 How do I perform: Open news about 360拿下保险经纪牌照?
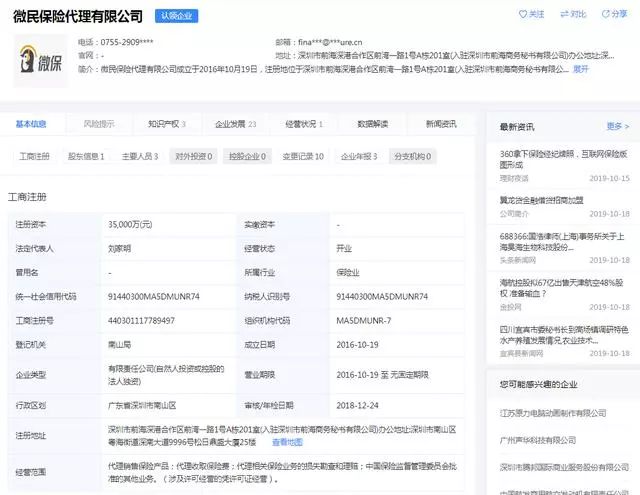click(563, 159)
